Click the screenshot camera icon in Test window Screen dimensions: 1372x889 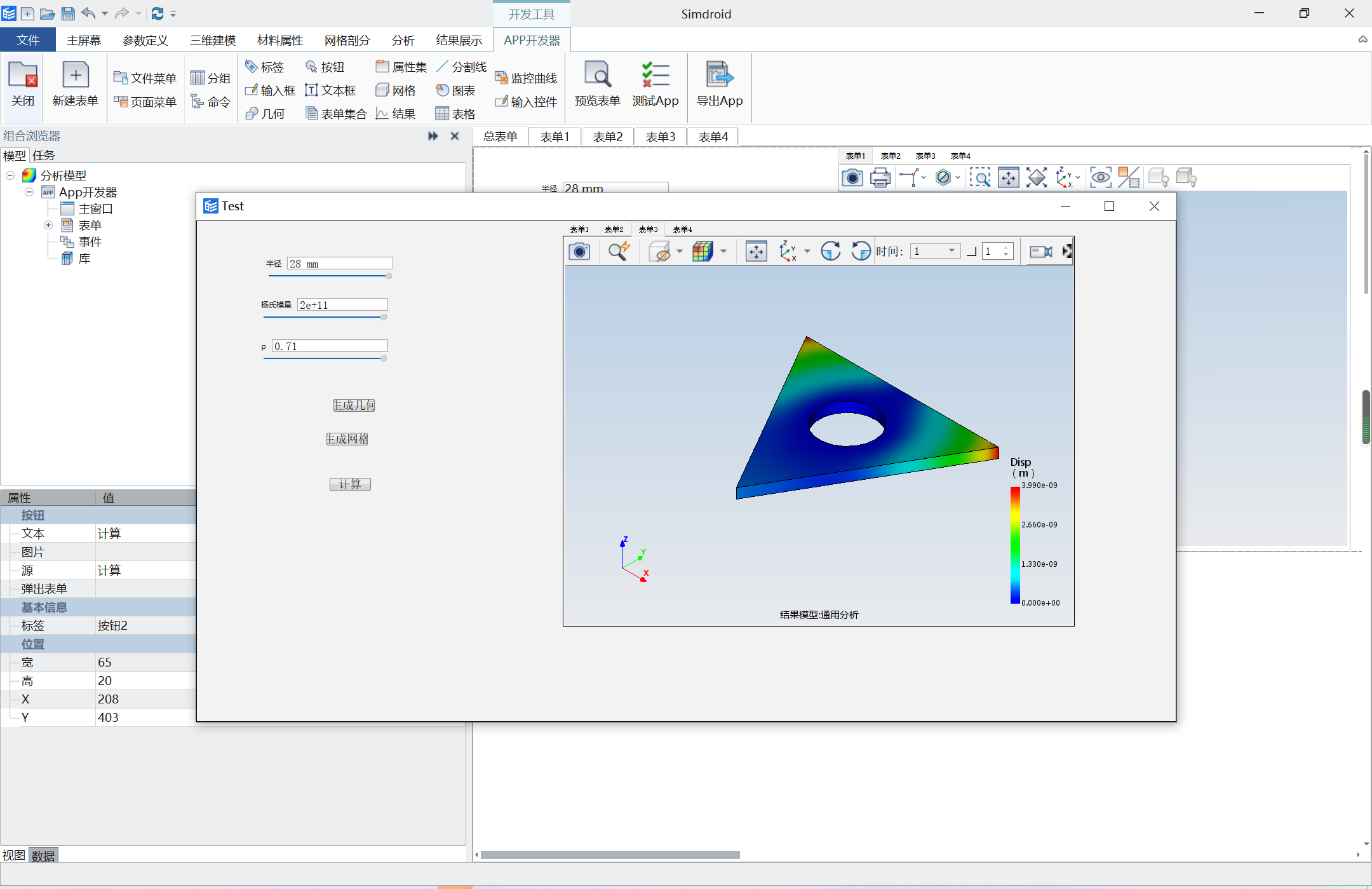coord(579,252)
